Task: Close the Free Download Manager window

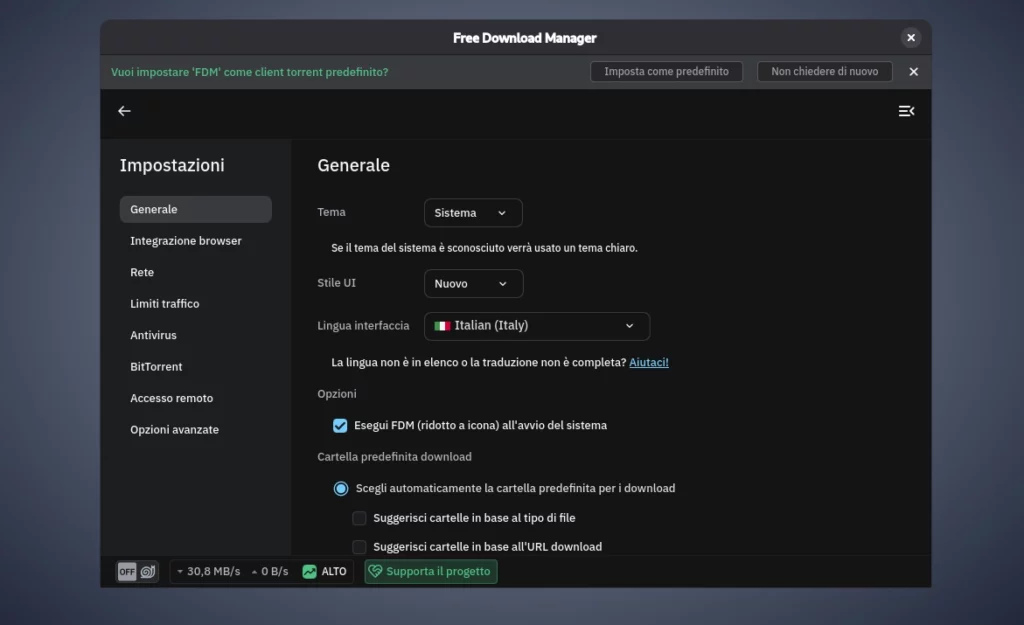Action: pos(911,38)
